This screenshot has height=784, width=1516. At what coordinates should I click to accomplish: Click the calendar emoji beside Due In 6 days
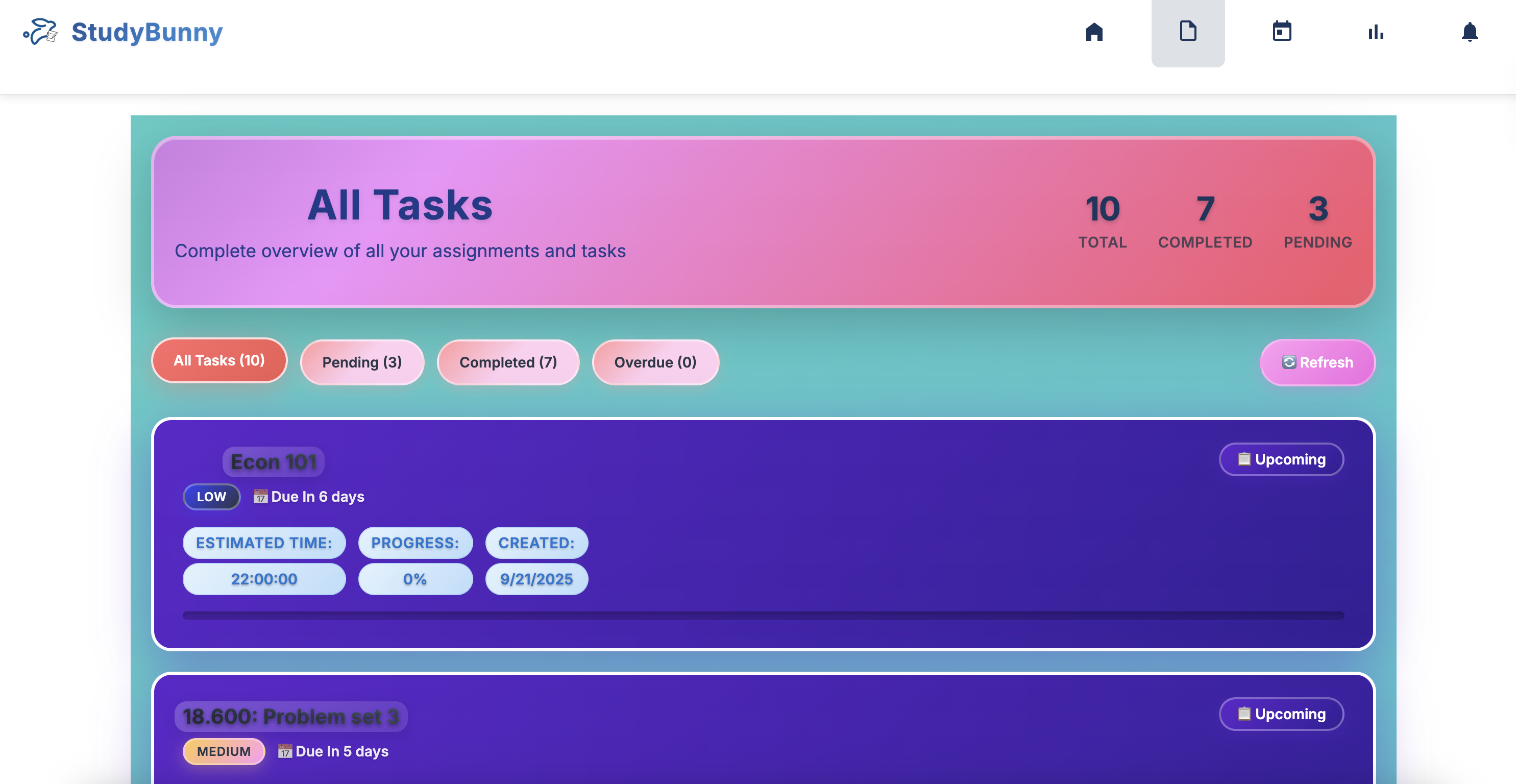click(x=260, y=496)
